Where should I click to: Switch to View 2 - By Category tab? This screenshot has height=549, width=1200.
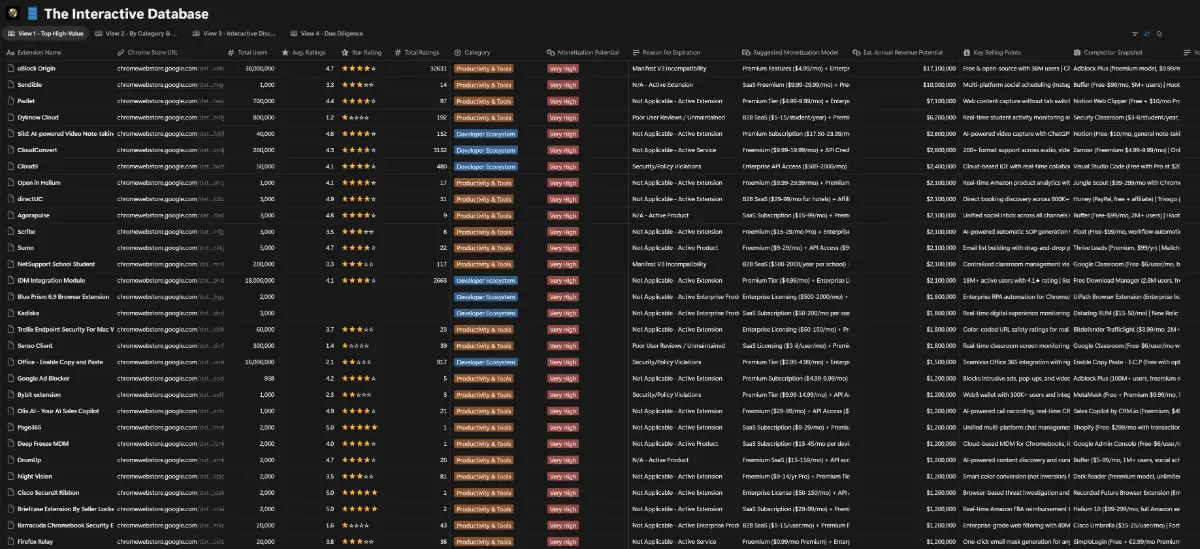[x=146, y=34]
